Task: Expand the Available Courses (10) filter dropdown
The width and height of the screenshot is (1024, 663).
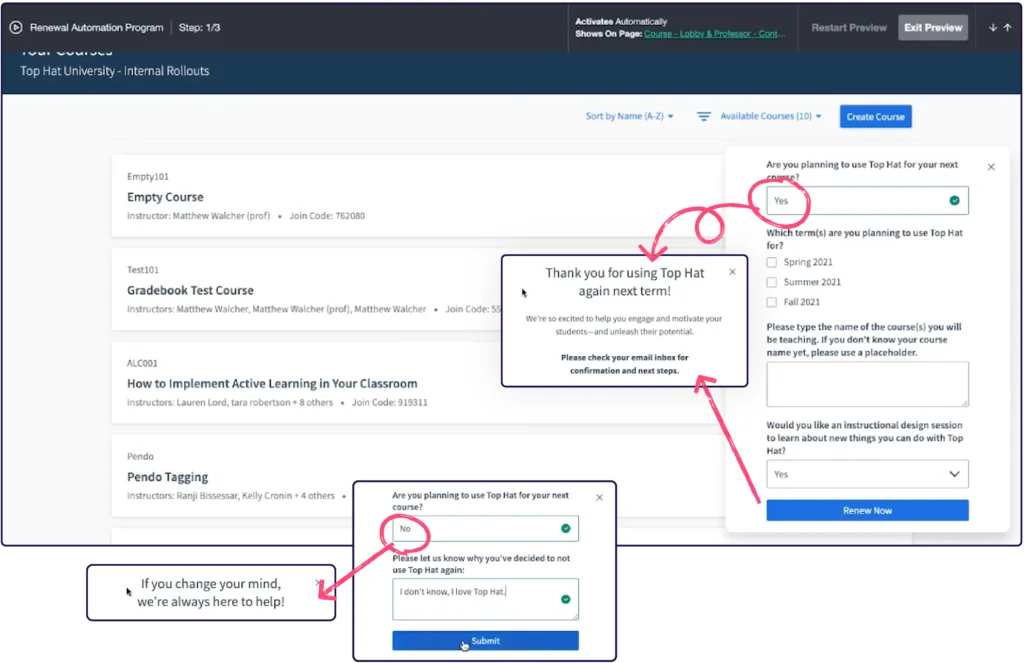Action: click(770, 117)
